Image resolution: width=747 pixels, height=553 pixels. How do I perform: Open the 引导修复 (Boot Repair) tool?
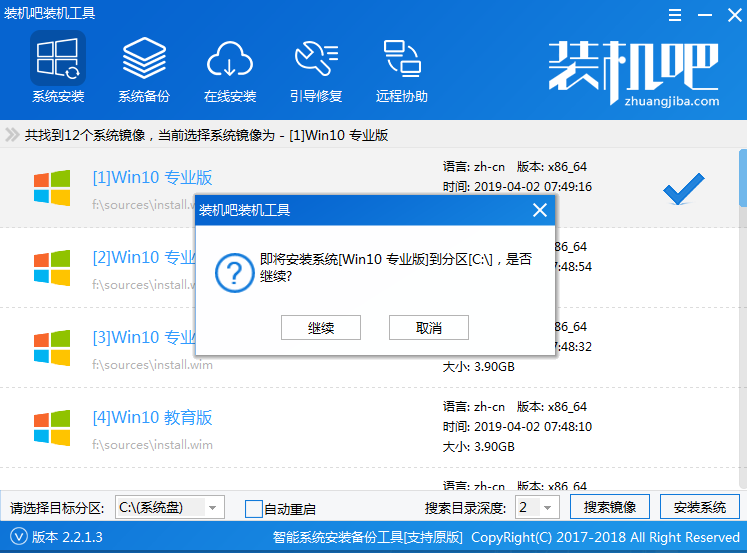coord(316,68)
